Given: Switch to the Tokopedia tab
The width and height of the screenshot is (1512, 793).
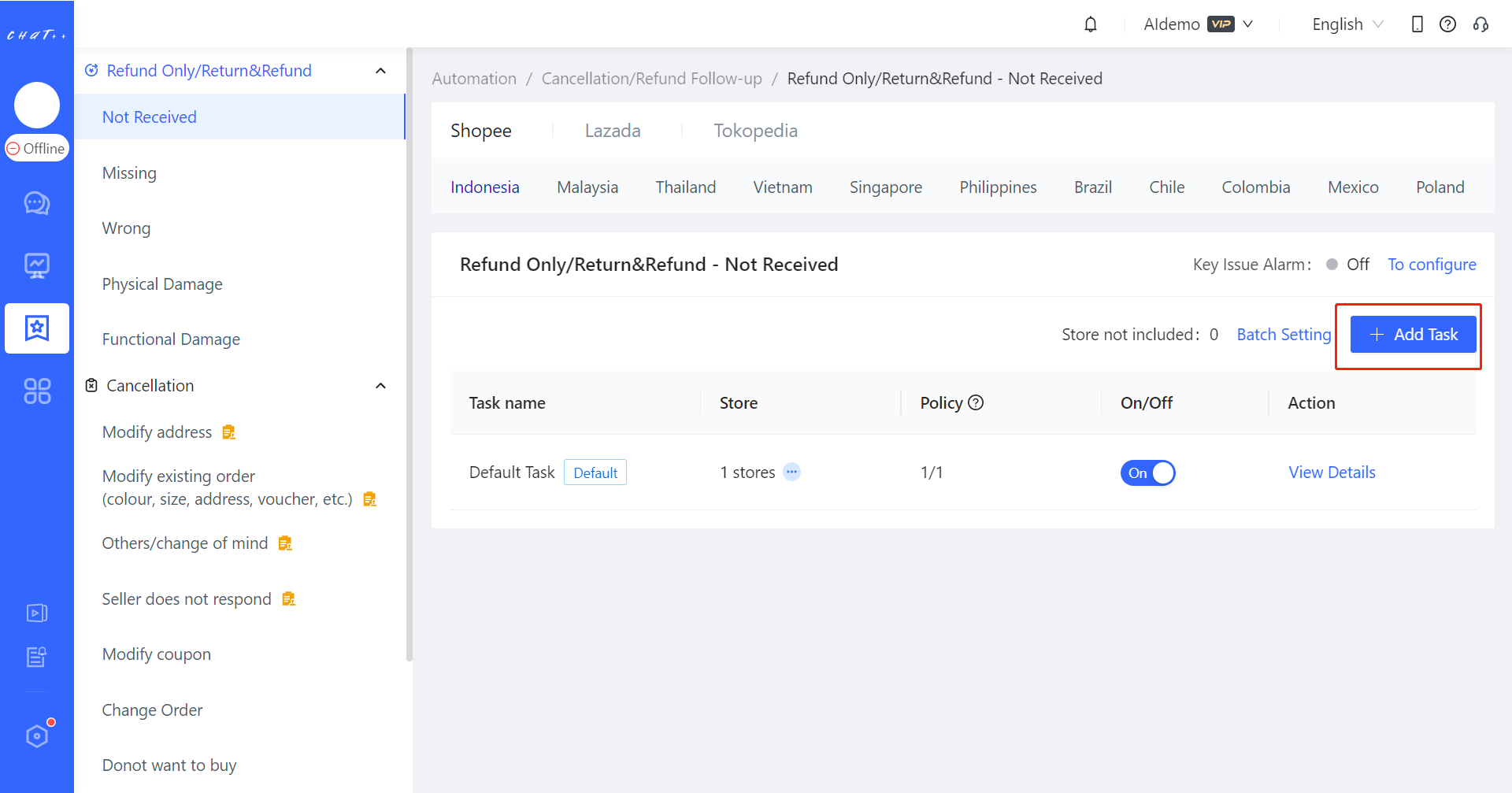Looking at the screenshot, I should coord(756,131).
